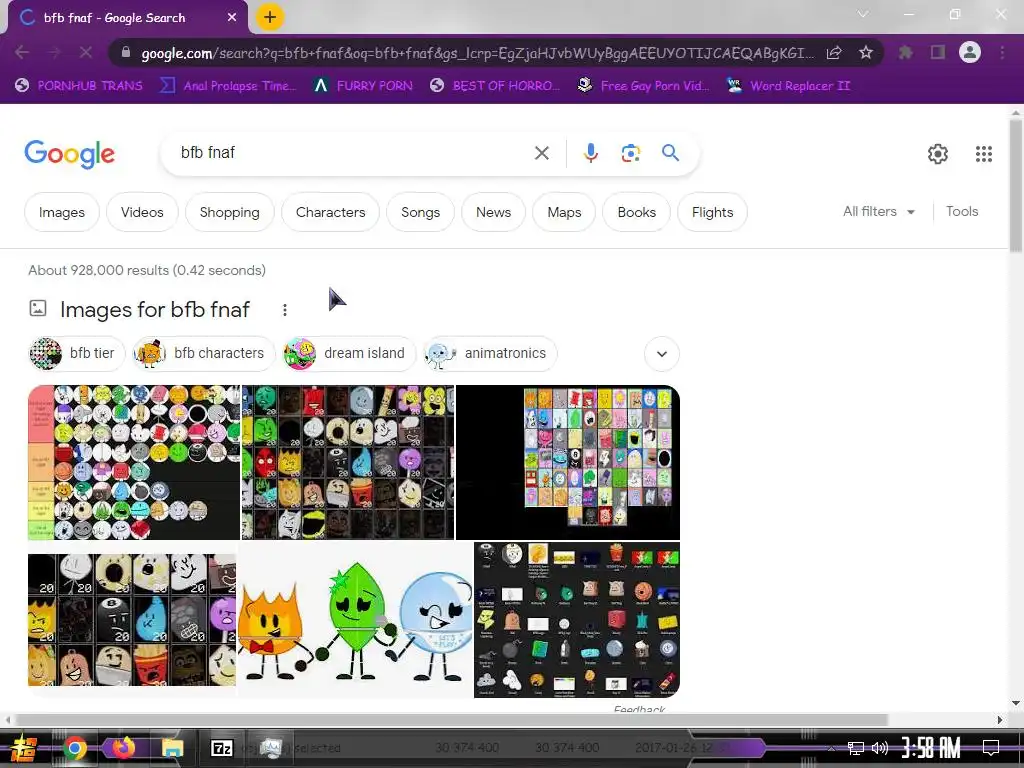Image resolution: width=1024 pixels, height=768 pixels.
Task: Open Chrome from the taskbar
Action: [75, 748]
